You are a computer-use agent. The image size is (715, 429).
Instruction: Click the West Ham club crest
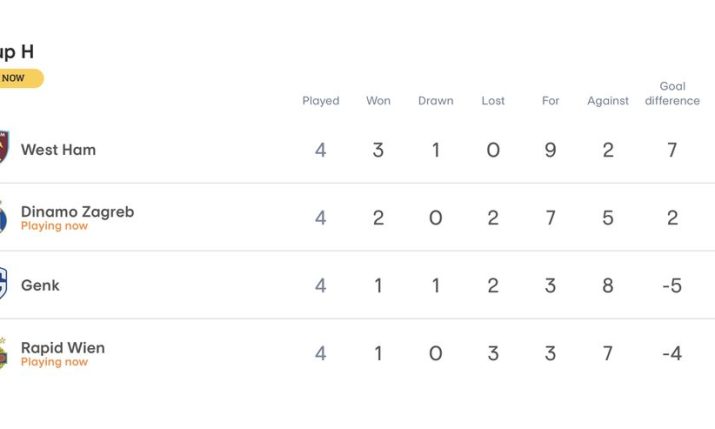(3, 148)
